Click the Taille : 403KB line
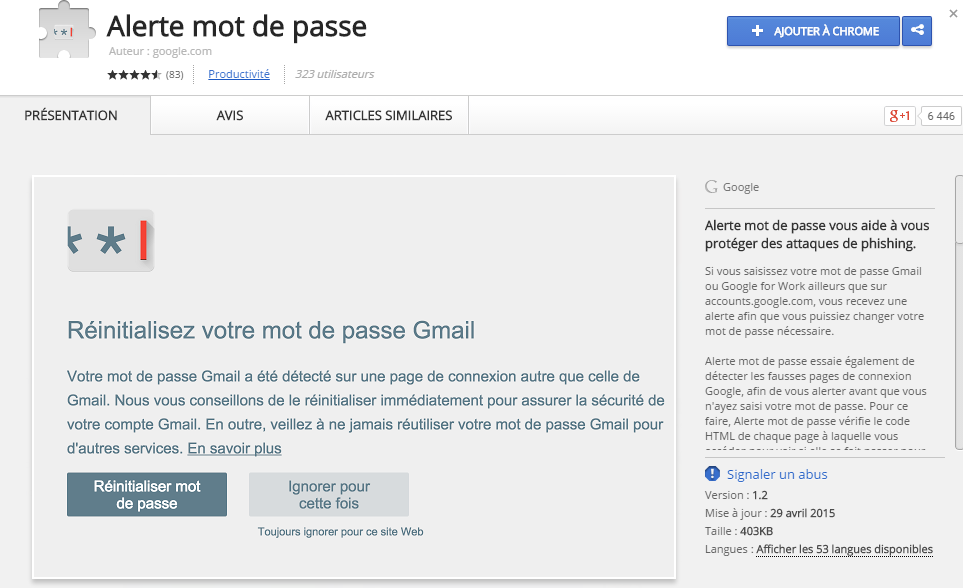963x588 pixels. 739,531
